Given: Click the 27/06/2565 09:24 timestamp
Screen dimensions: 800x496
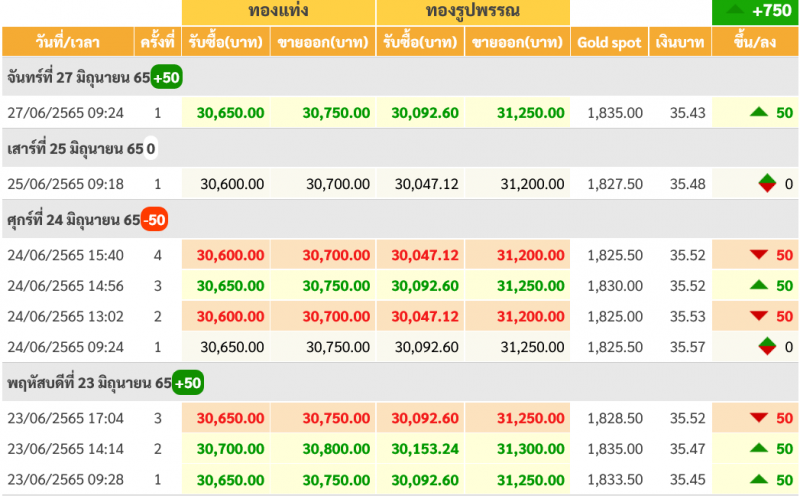Looking at the screenshot, I should 65,113.
